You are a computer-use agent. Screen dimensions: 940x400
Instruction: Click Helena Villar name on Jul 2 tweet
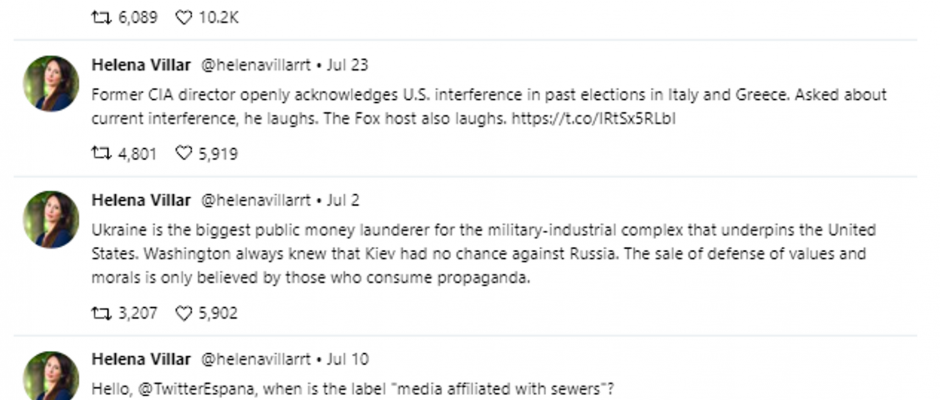[x=141, y=200]
